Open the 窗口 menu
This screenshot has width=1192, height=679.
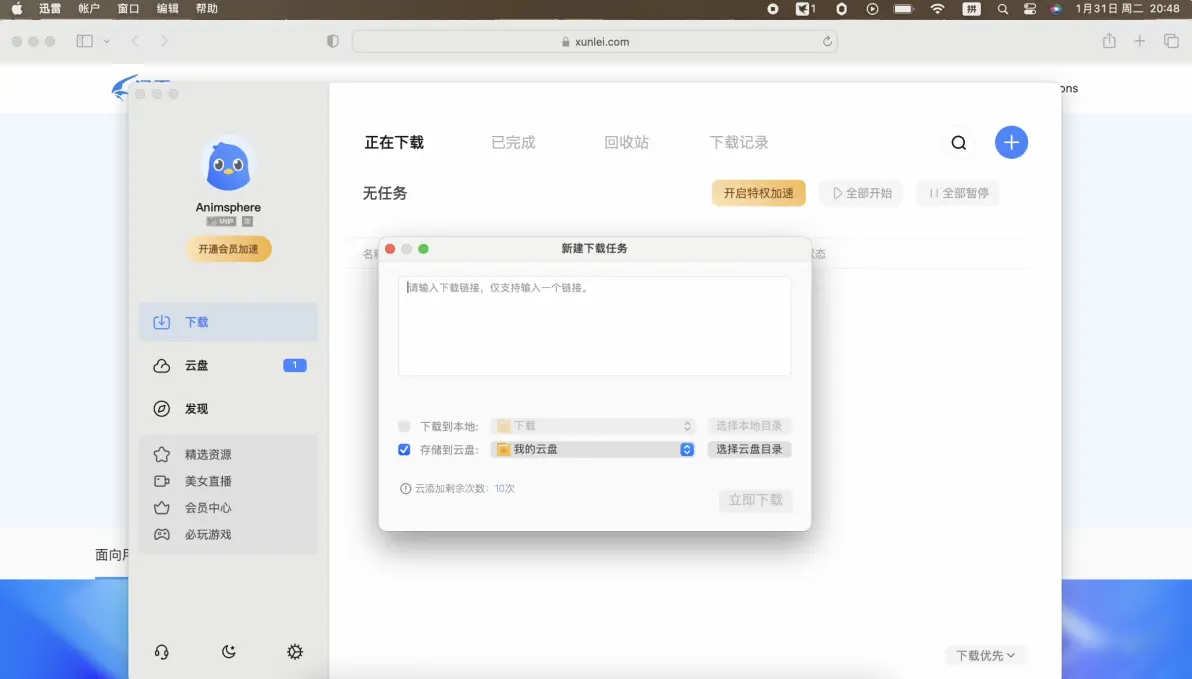point(128,9)
